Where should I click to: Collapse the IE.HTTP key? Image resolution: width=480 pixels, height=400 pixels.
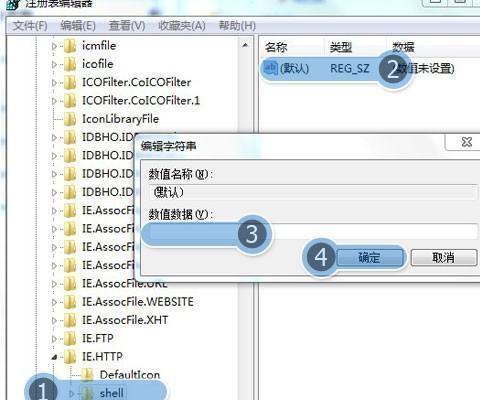(x=54, y=358)
